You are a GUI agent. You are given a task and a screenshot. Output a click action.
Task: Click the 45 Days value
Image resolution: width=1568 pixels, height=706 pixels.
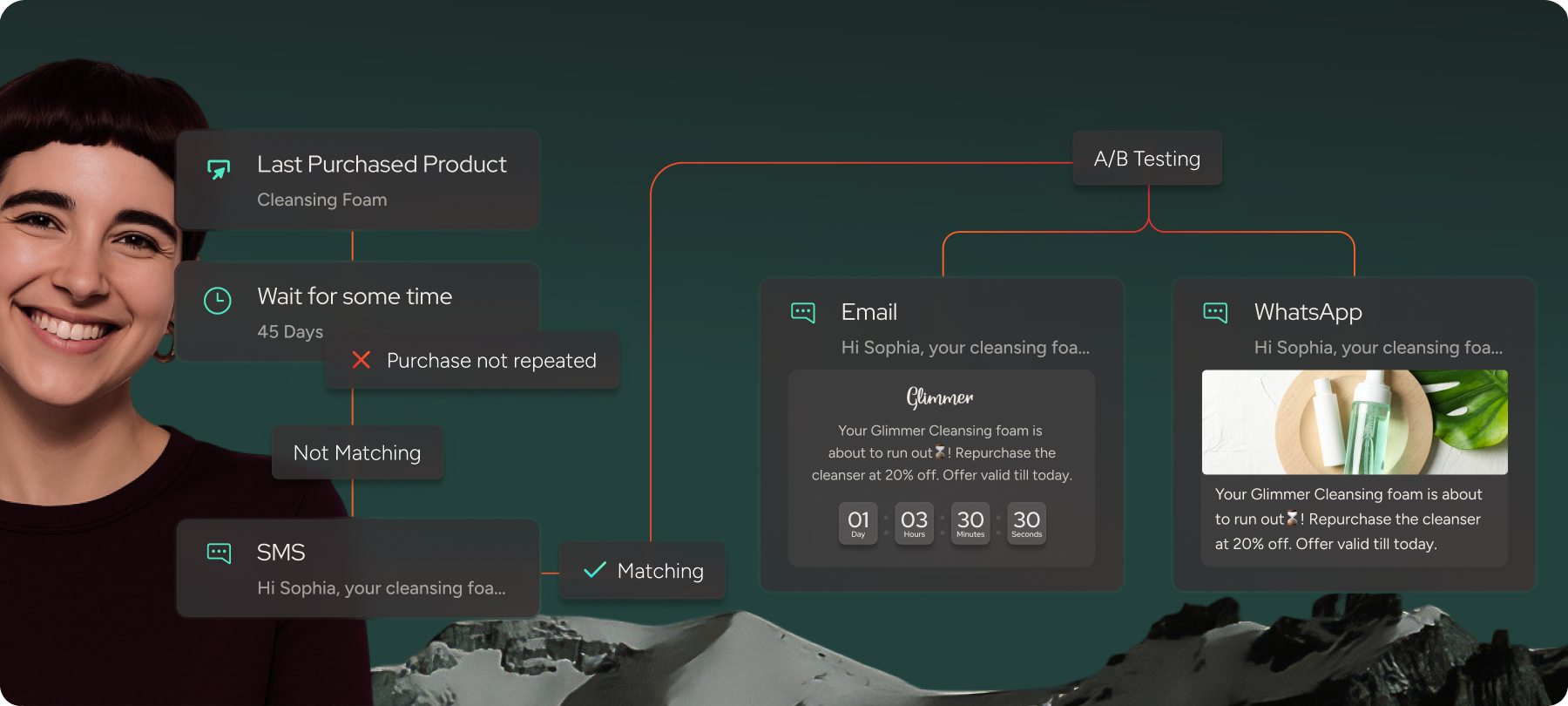pos(290,332)
